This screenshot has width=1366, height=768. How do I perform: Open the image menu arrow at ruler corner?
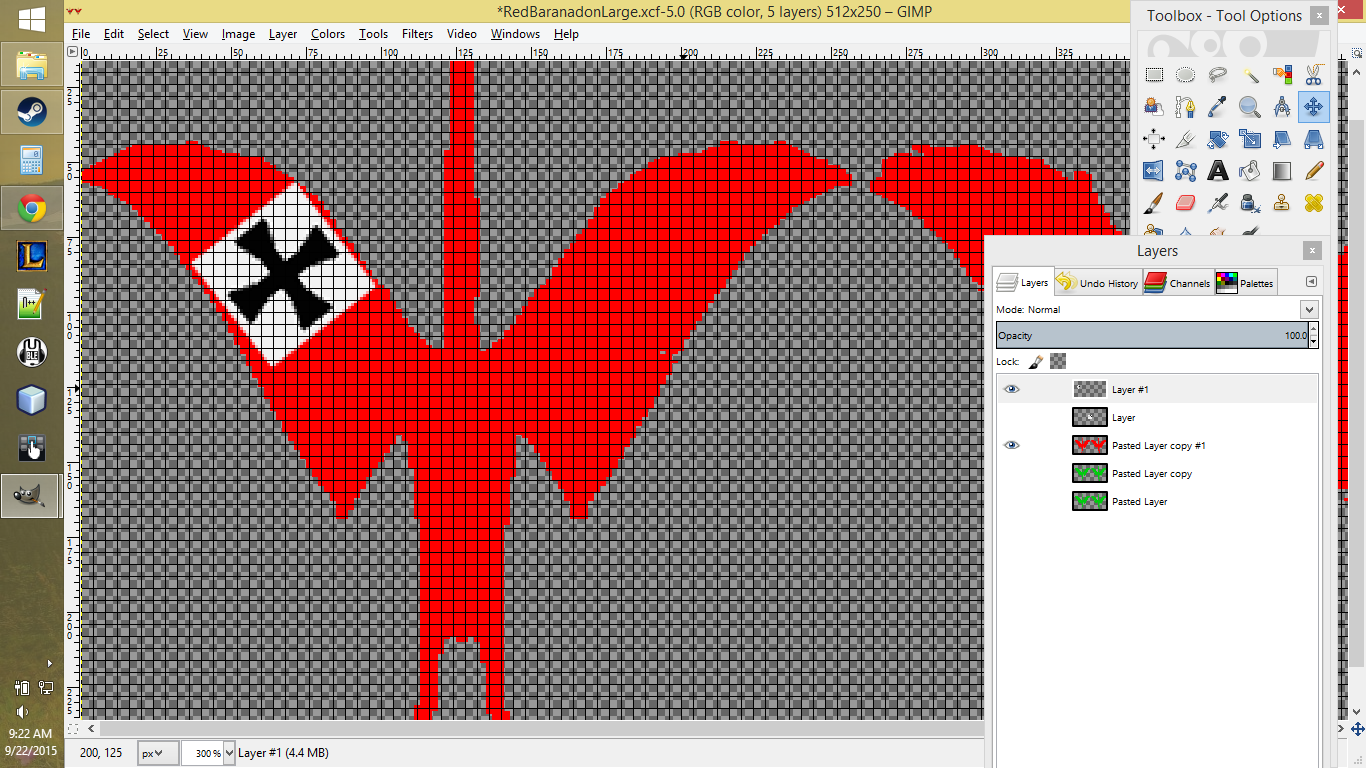click(72, 51)
